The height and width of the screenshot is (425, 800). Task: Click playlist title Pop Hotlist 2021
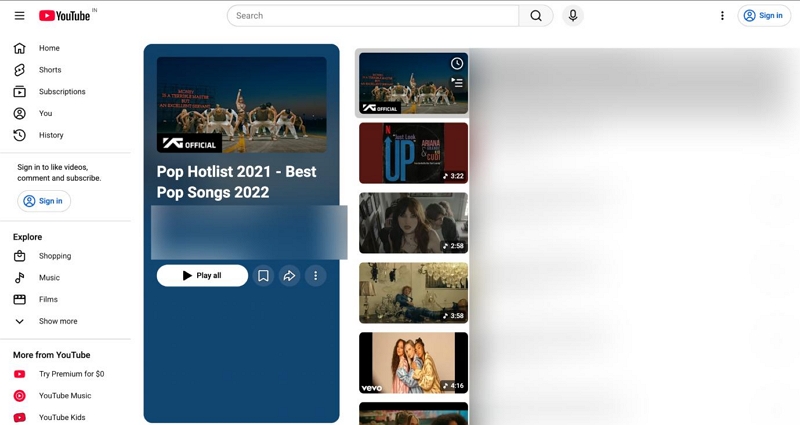tap(236, 182)
